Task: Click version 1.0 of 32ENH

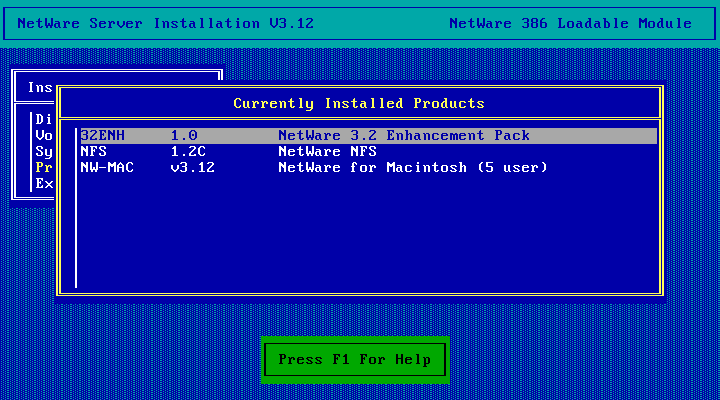Action: 184,136
